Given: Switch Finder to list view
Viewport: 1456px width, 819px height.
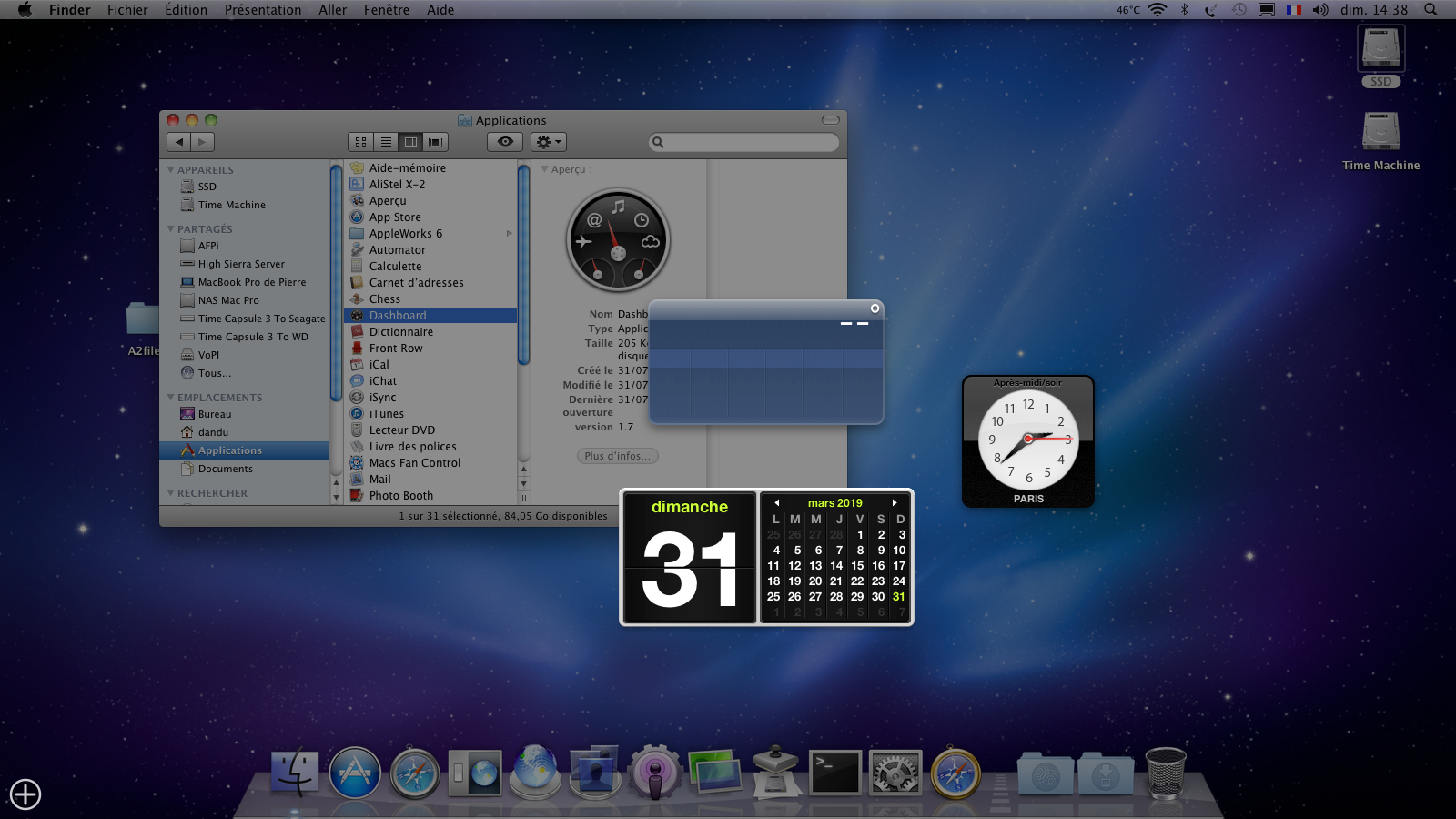Looking at the screenshot, I should coord(386,142).
